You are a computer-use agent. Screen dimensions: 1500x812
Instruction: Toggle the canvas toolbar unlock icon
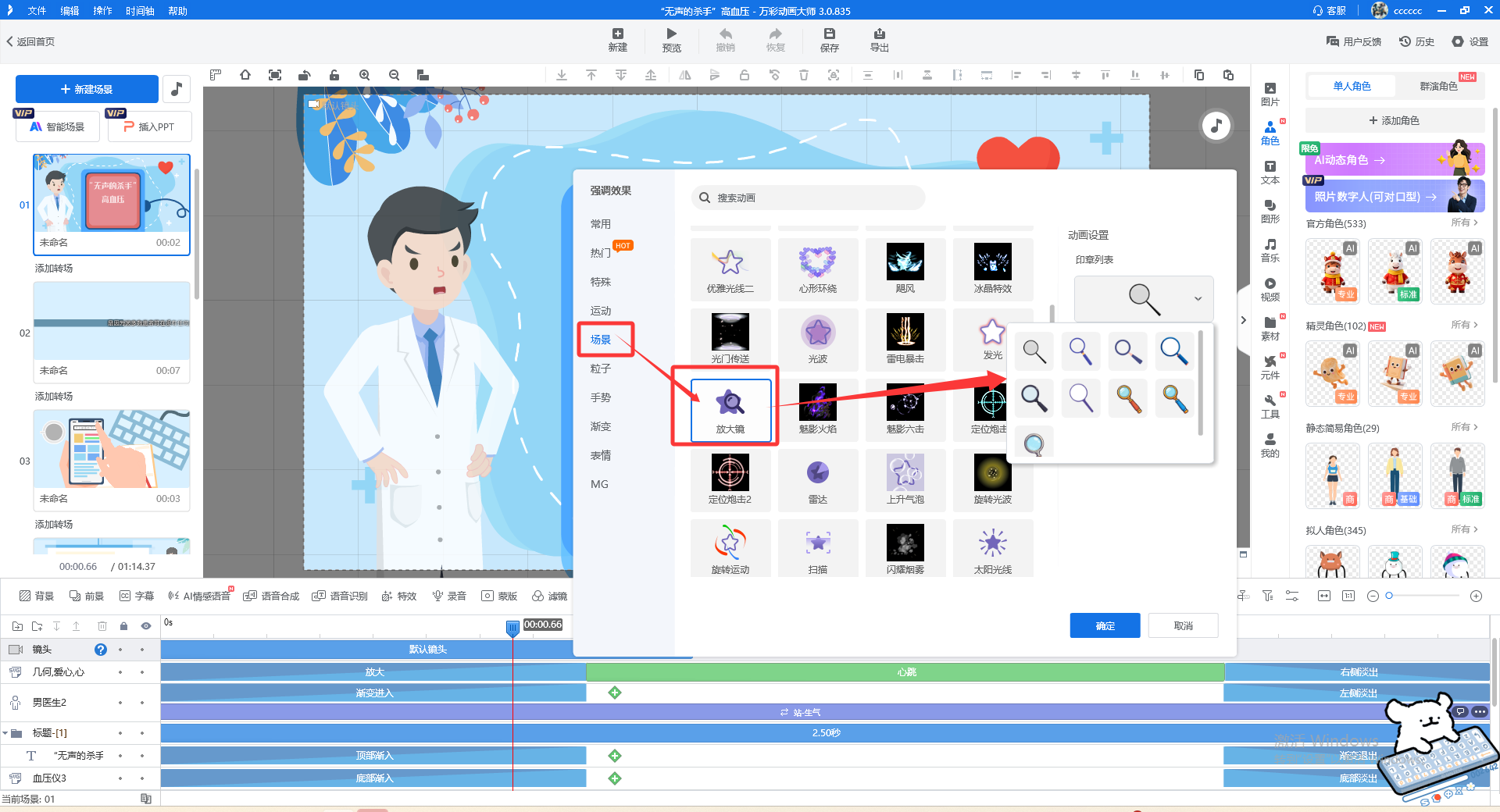[x=334, y=75]
